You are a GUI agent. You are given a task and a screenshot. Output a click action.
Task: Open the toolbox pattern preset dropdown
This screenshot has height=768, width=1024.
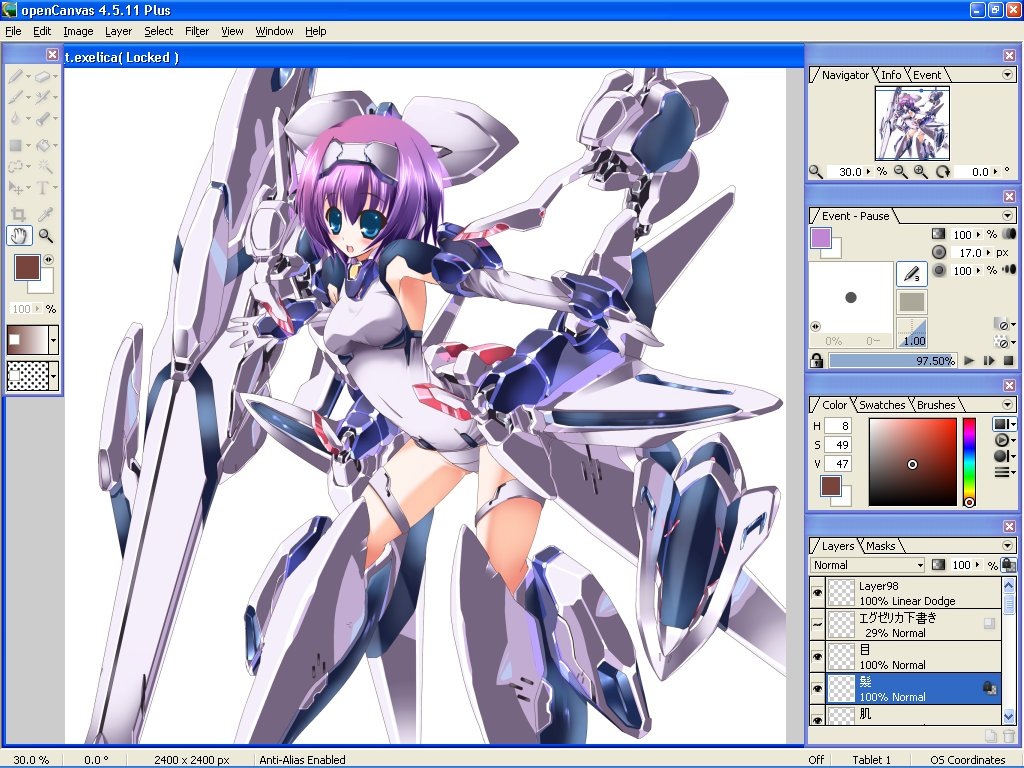tap(54, 376)
